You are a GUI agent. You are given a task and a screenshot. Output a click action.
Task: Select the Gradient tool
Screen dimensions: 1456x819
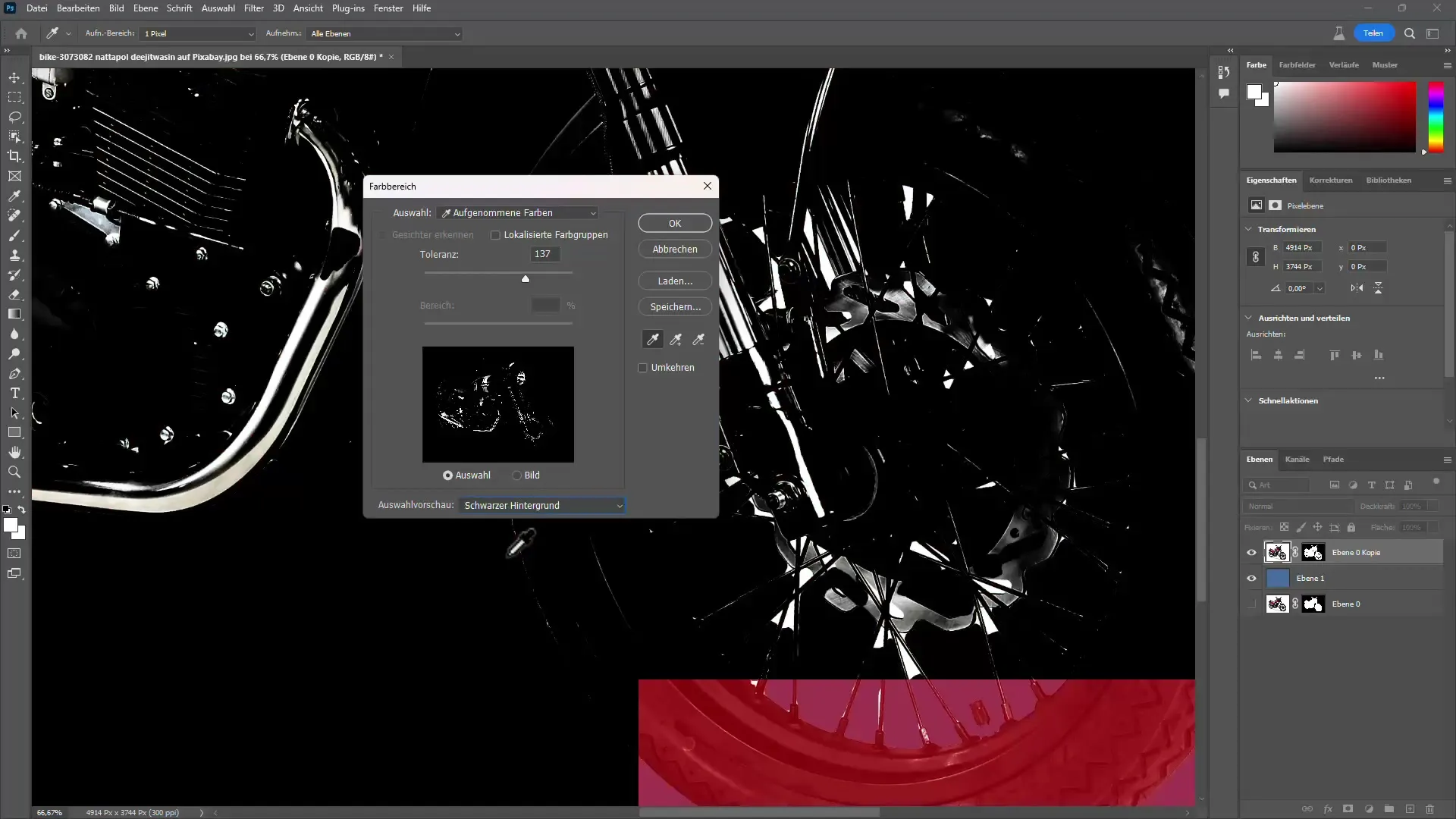[14, 314]
